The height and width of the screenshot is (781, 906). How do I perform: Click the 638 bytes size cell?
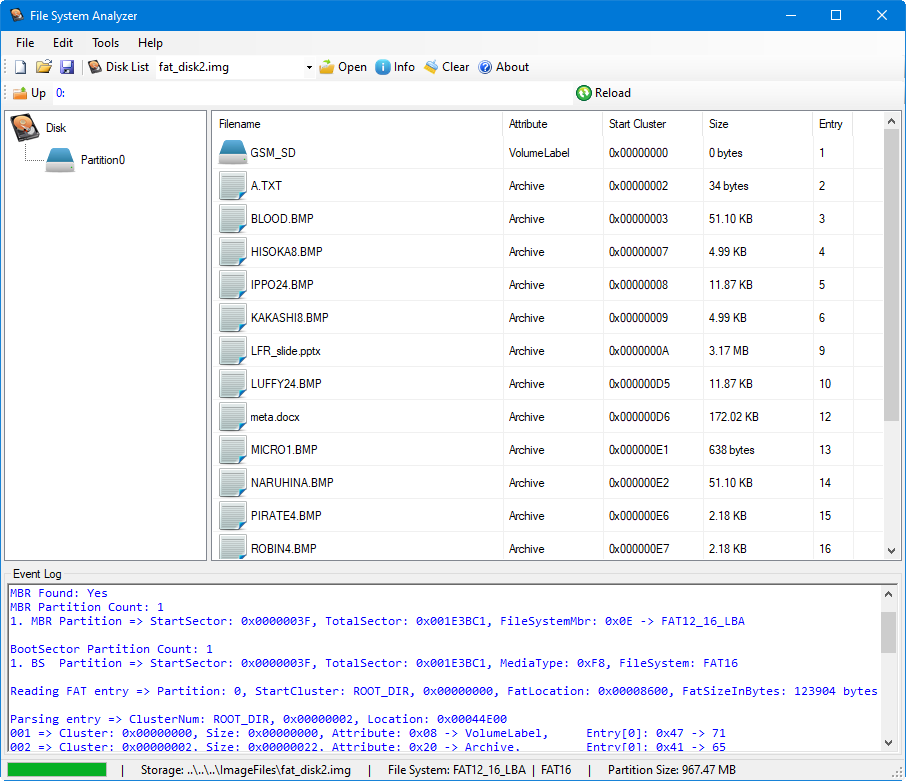point(732,450)
